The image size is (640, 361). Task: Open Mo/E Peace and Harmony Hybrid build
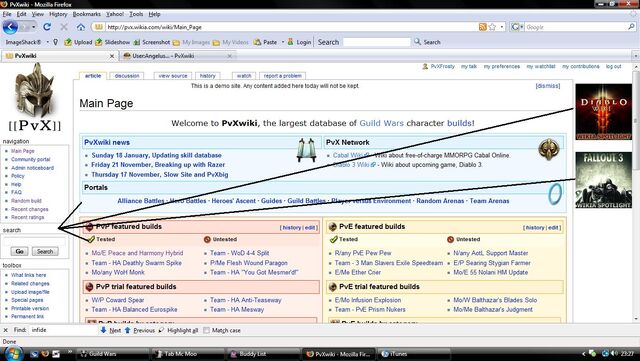(x=137, y=253)
